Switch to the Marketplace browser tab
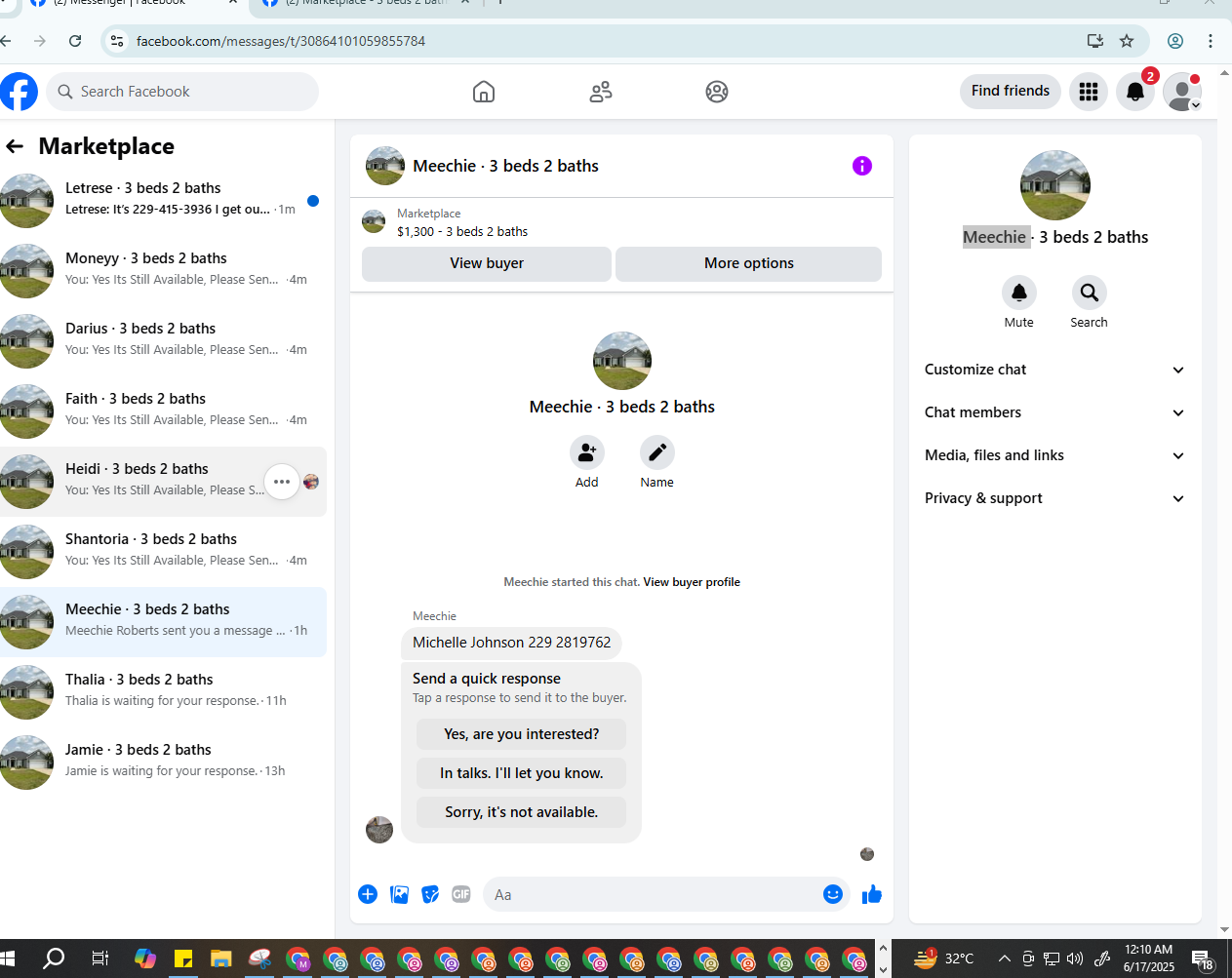The image size is (1232, 978). [x=366, y=3]
